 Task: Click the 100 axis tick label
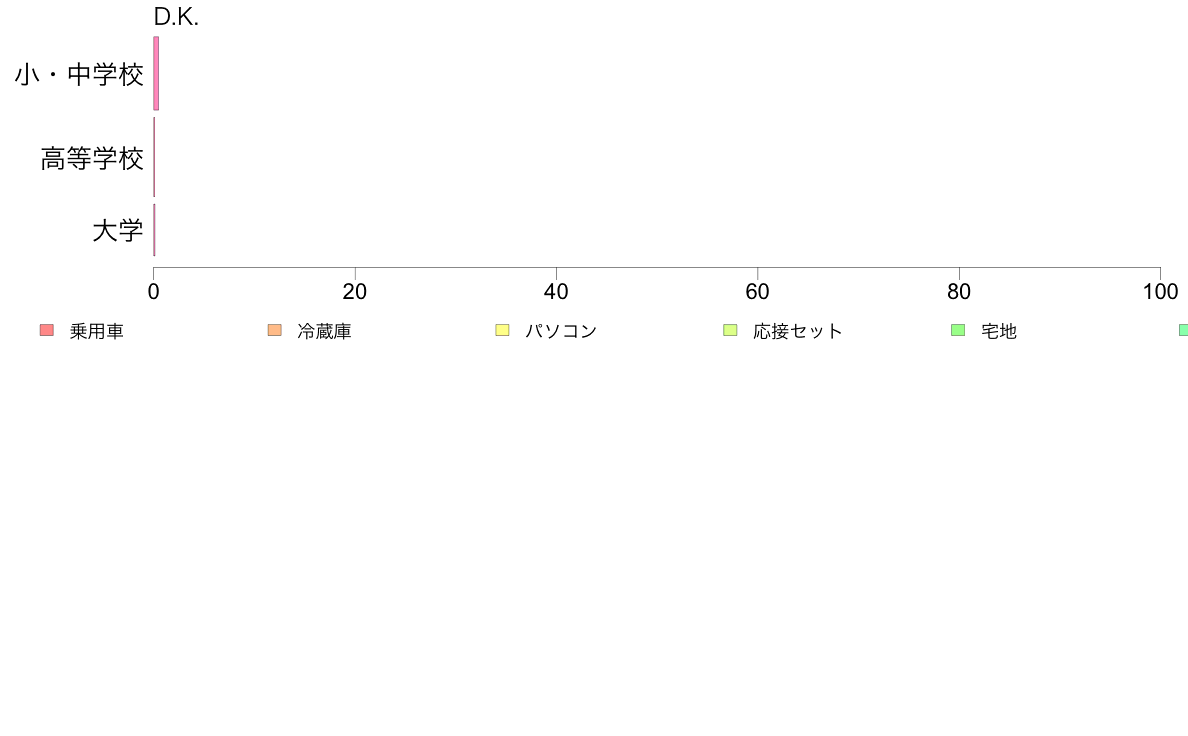coord(1160,292)
